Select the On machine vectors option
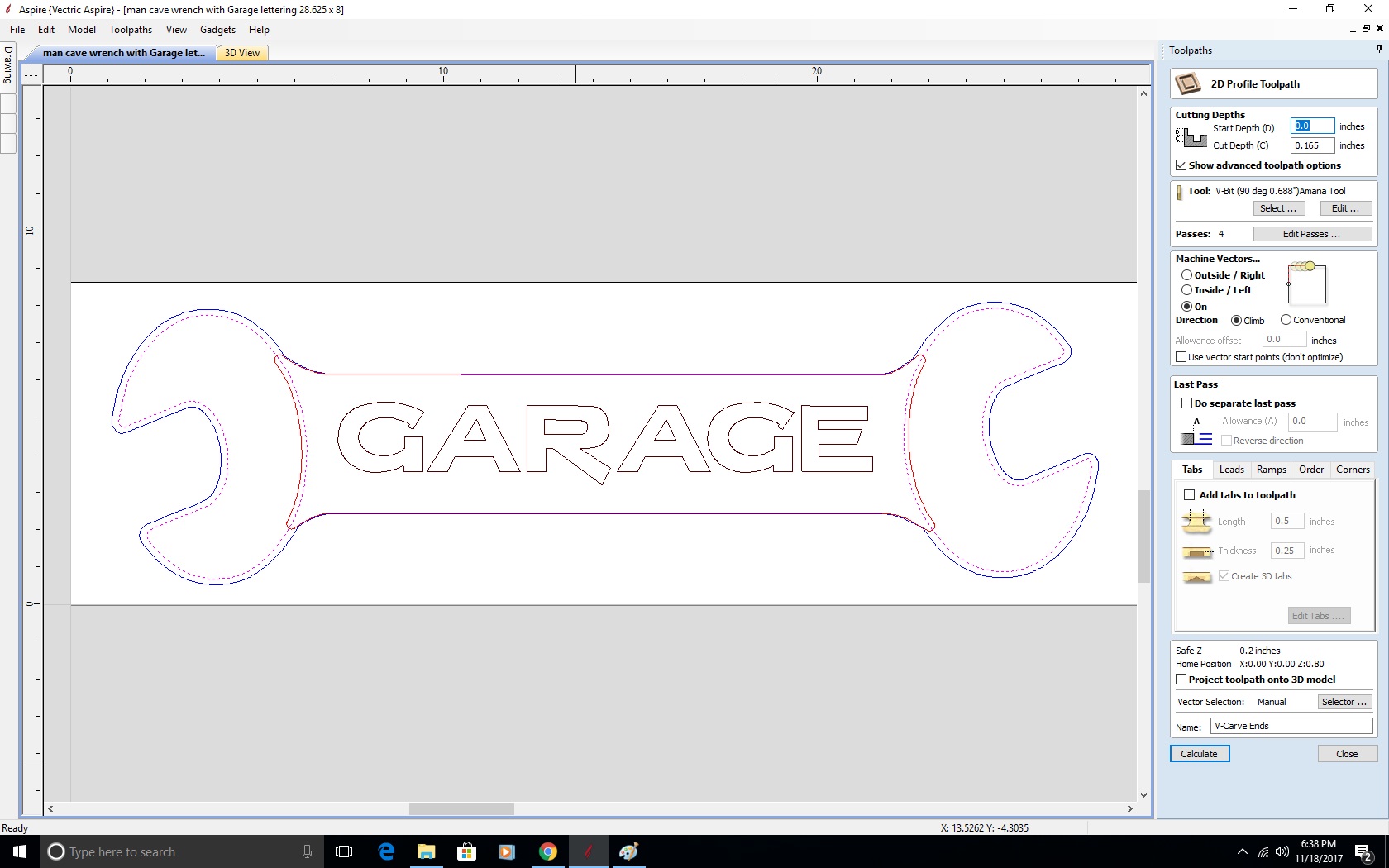This screenshot has width=1389, height=868. 1186,307
